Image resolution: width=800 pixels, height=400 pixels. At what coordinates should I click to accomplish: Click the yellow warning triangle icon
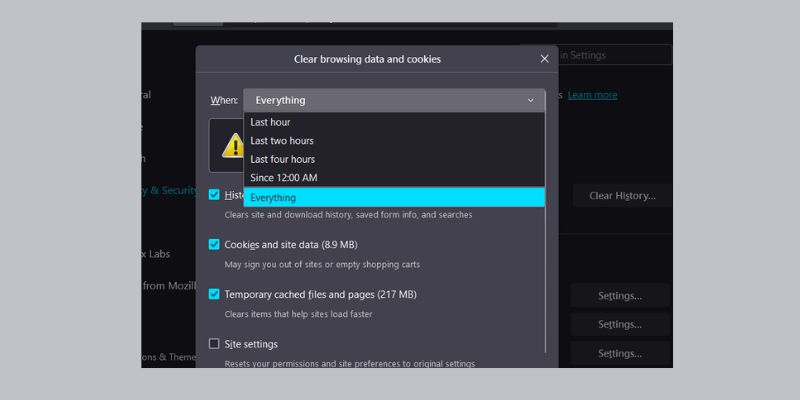231,146
